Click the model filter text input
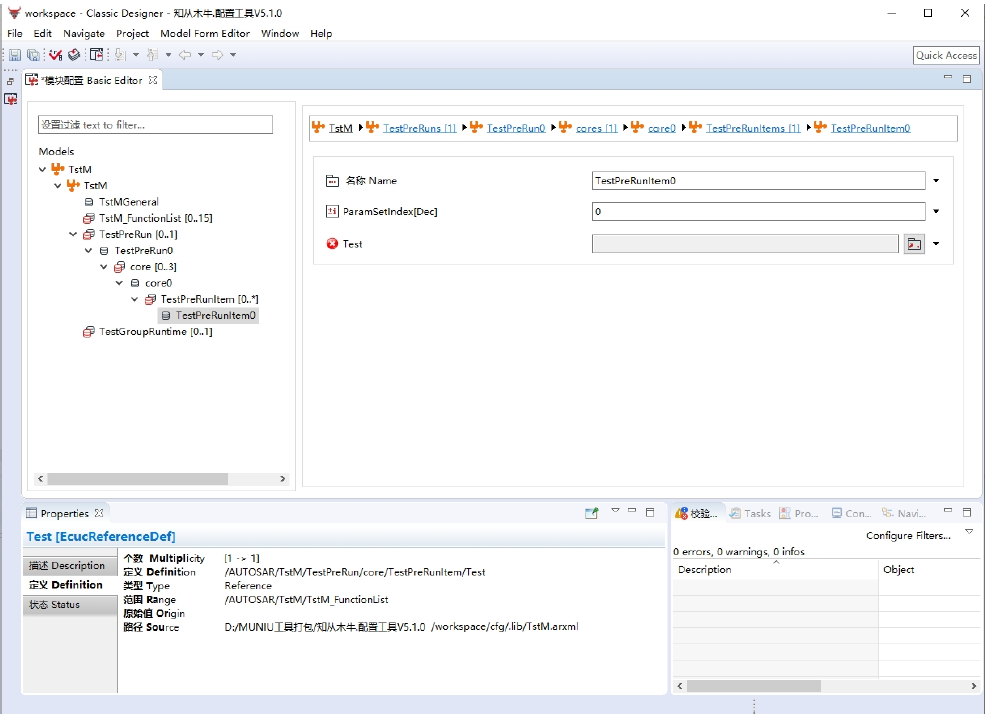 pyautogui.click(x=155, y=125)
